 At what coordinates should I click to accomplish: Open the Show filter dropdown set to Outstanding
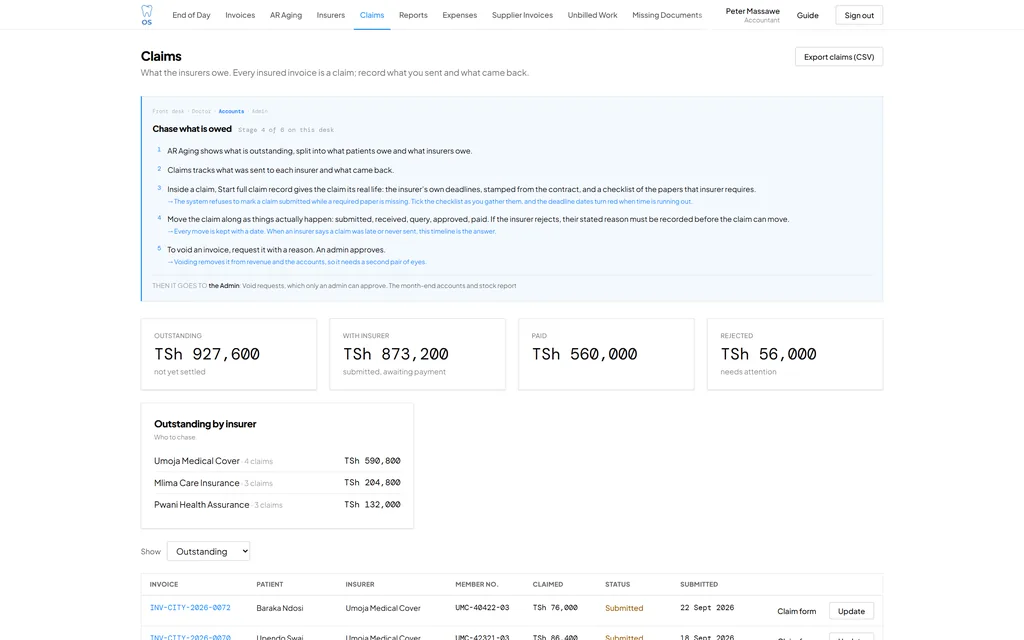(208, 551)
